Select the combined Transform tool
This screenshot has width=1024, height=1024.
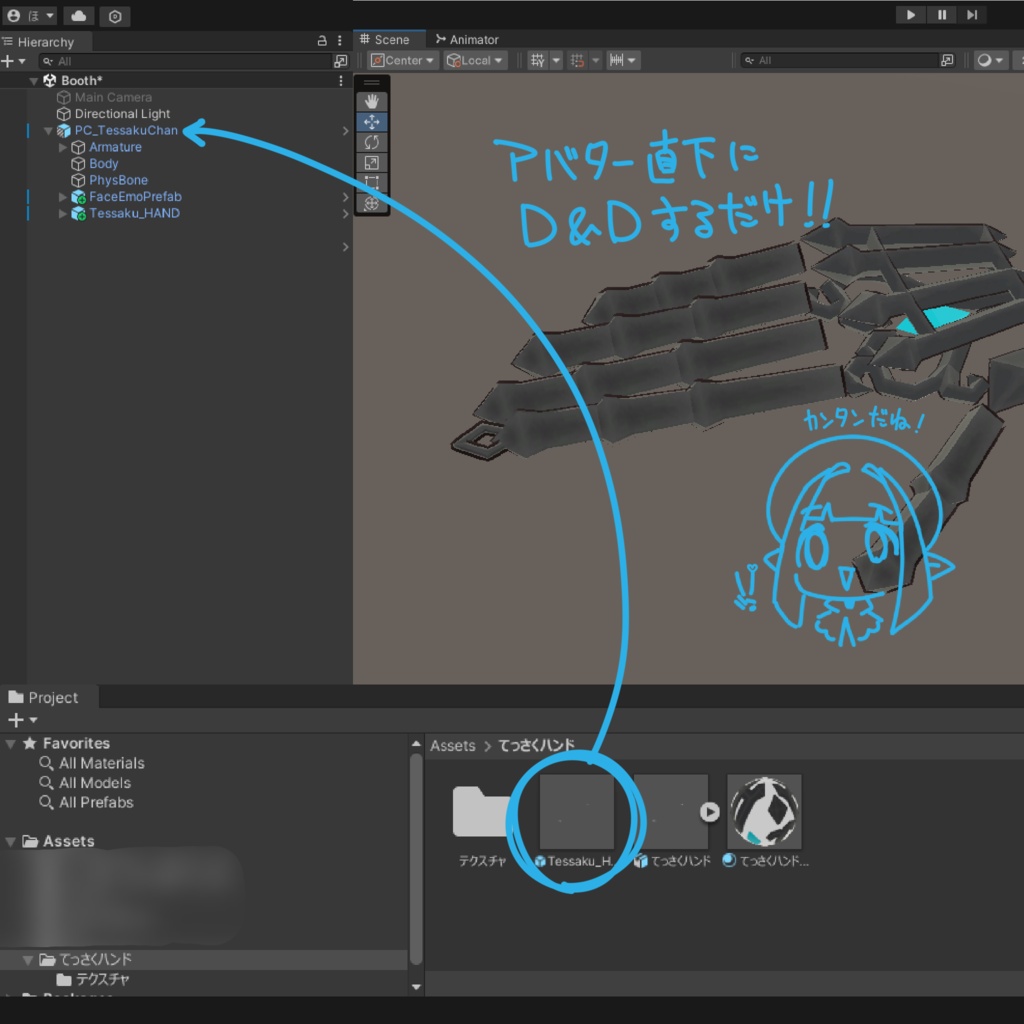(x=372, y=203)
